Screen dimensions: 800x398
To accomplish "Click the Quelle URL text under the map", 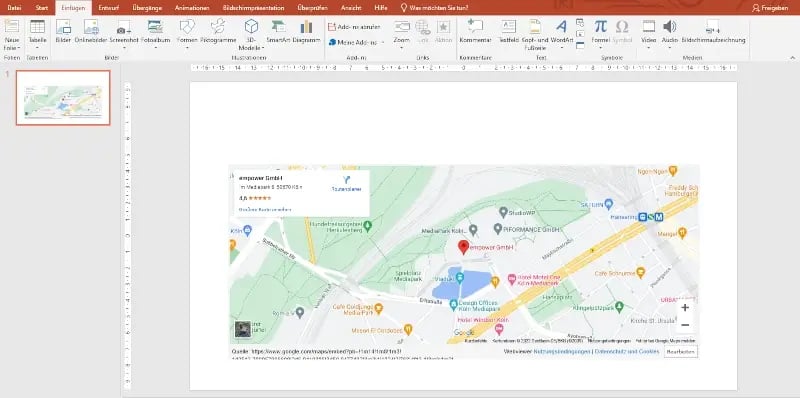I will (317, 352).
